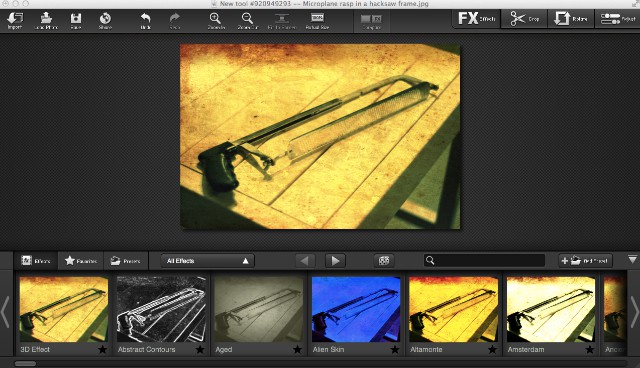
Task: Click the Add Preset button
Action: click(x=585, y=261)
